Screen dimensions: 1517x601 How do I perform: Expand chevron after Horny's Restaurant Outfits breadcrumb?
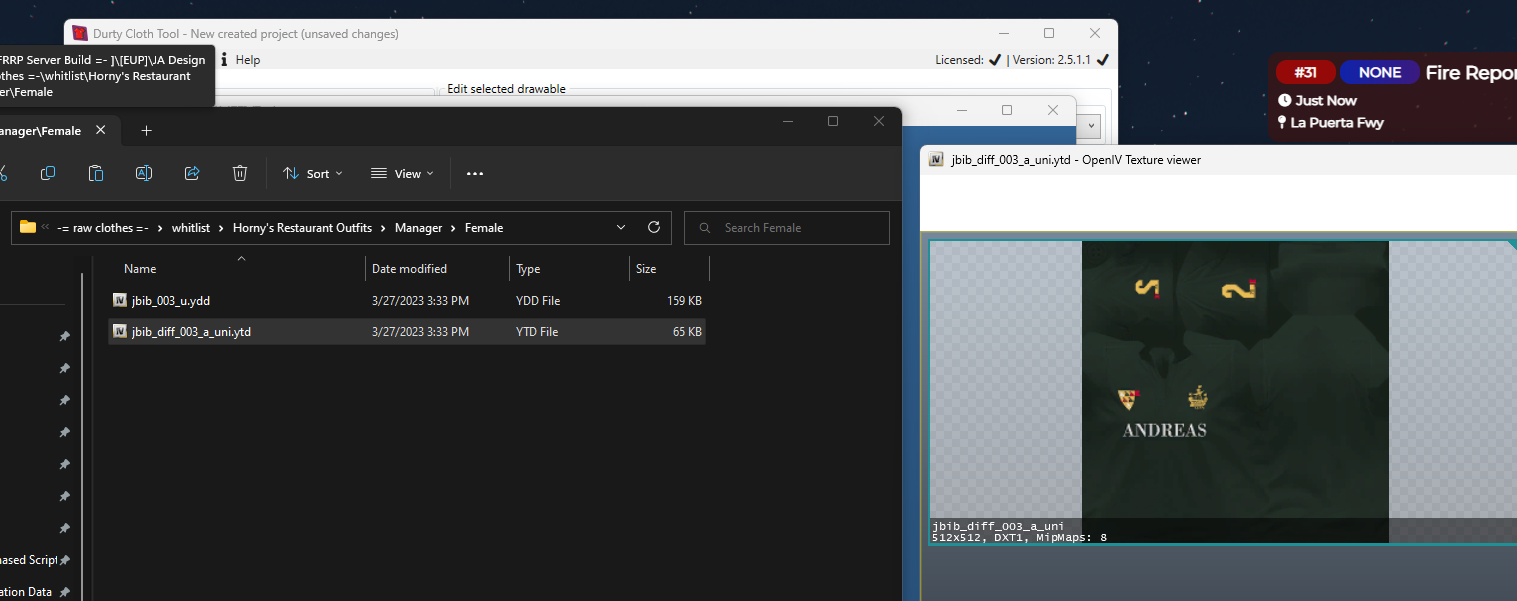pos(383,228)
